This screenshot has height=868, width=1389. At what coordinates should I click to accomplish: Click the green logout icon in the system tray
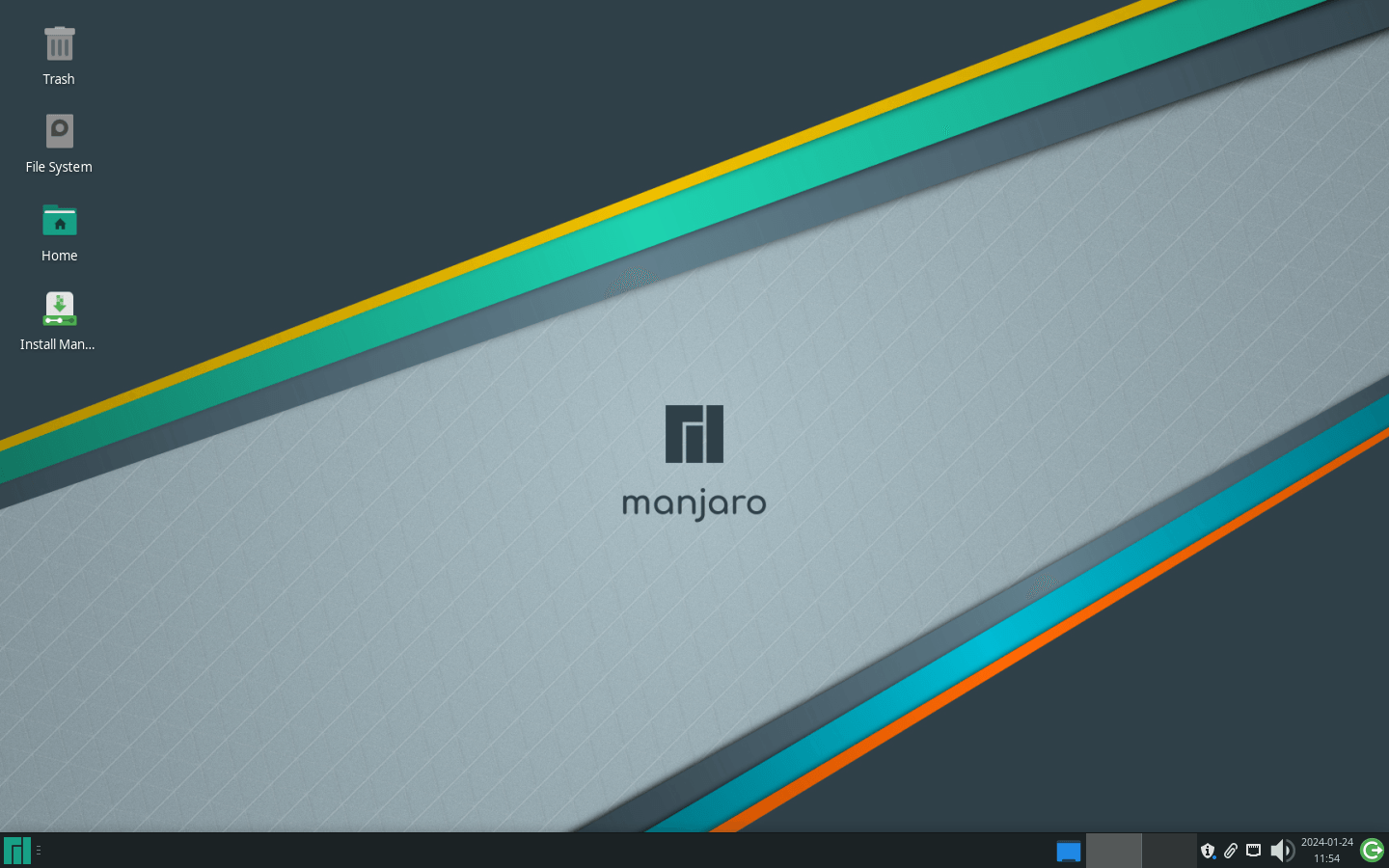point(1371,850)
